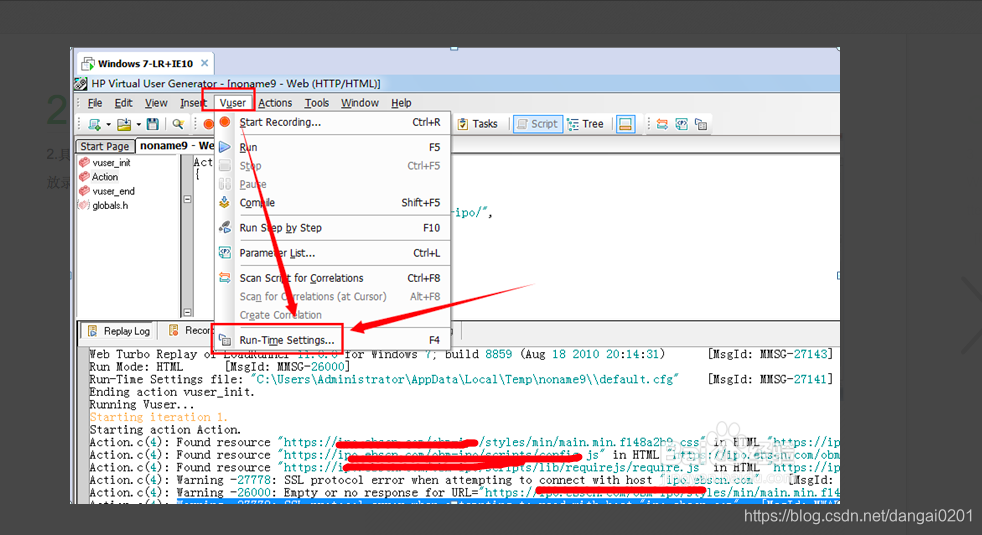
Task: Select Action in the action tree
Action: [105, 177]
